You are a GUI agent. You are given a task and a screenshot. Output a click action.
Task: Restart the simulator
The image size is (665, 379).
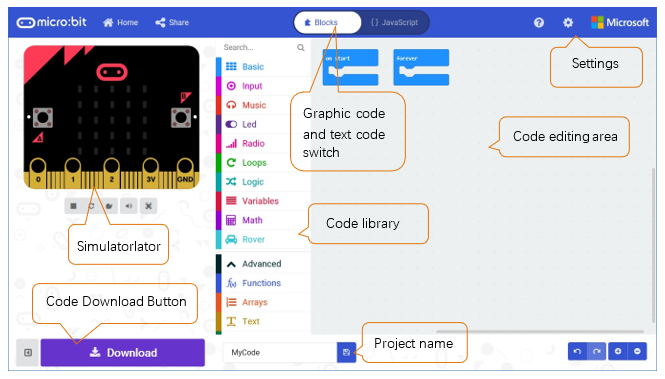click(x=91, y=206)
